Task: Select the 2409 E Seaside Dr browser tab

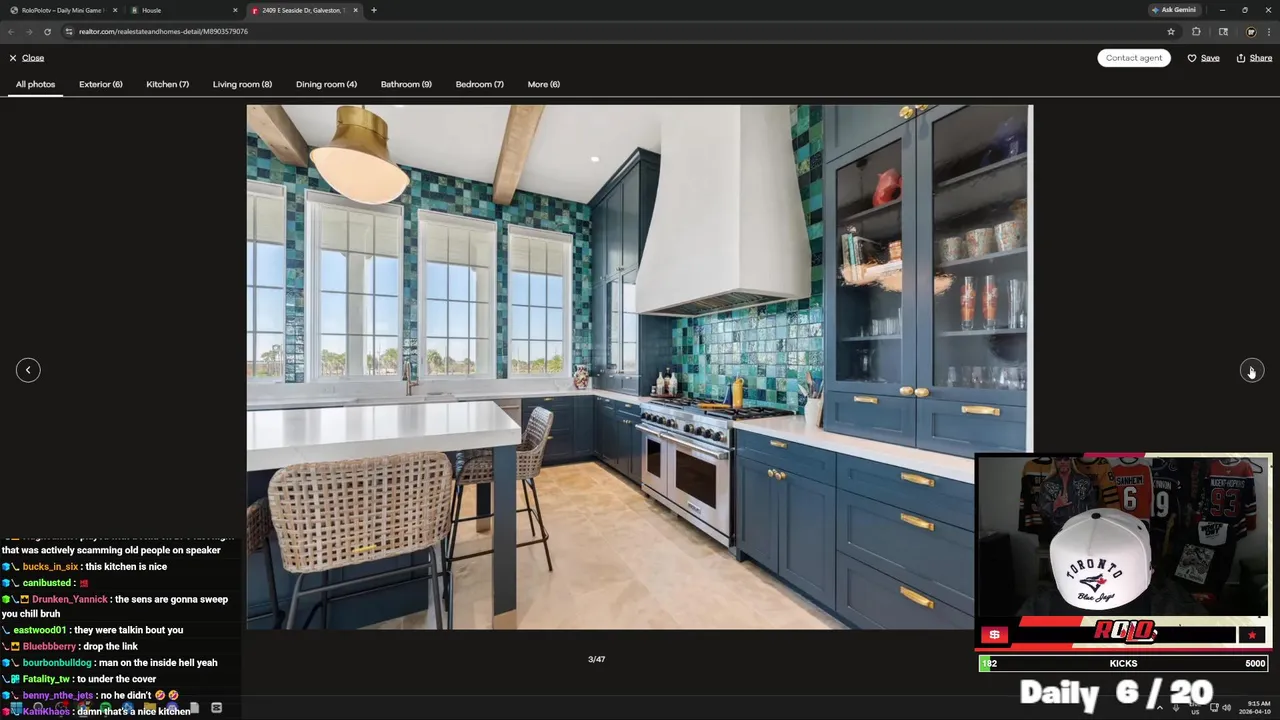Action: [305, 10]
